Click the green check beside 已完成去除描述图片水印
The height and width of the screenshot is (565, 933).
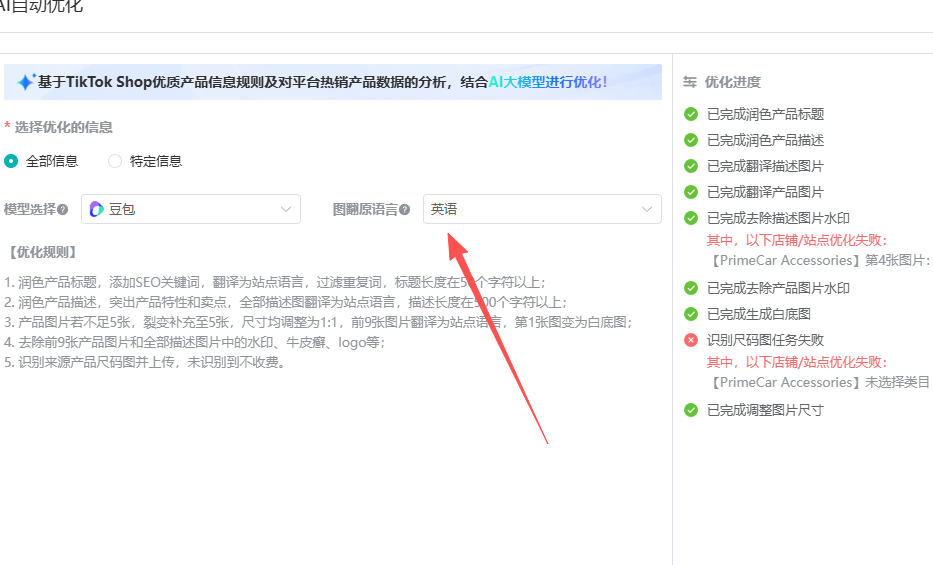pyautogui.click(x=691, y=218)
